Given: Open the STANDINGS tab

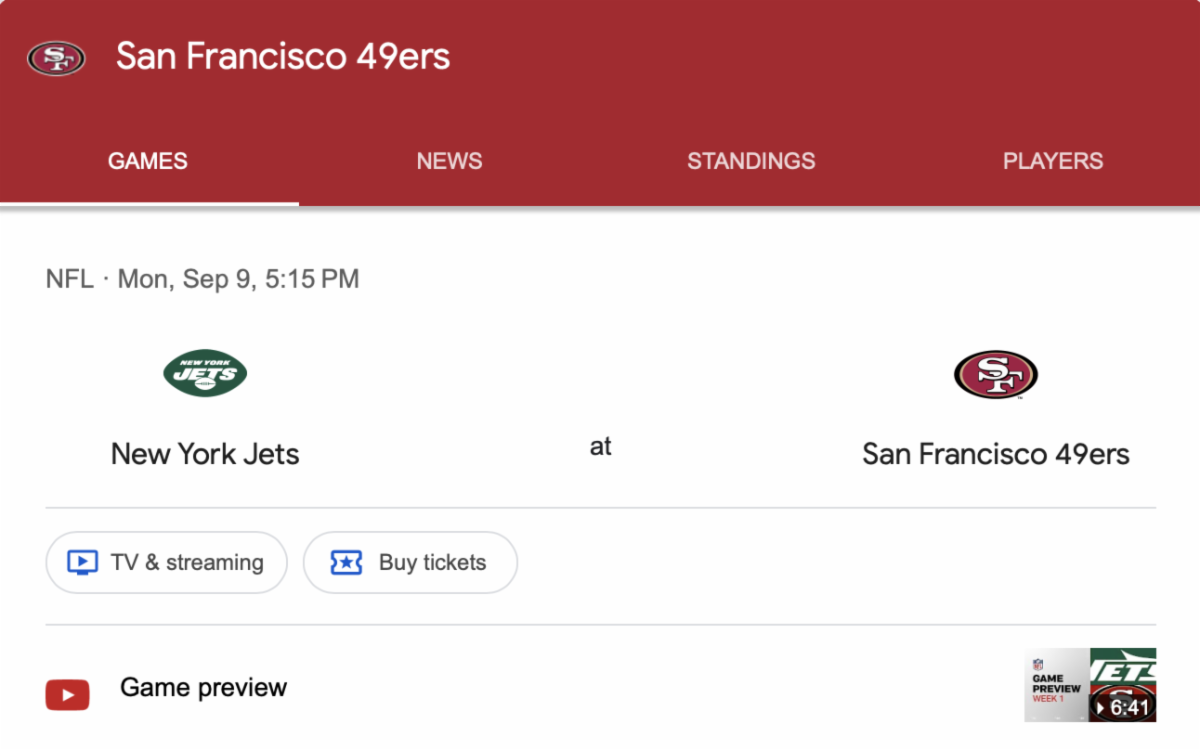Looking at the screenshot, I should (x=751, y=161).
